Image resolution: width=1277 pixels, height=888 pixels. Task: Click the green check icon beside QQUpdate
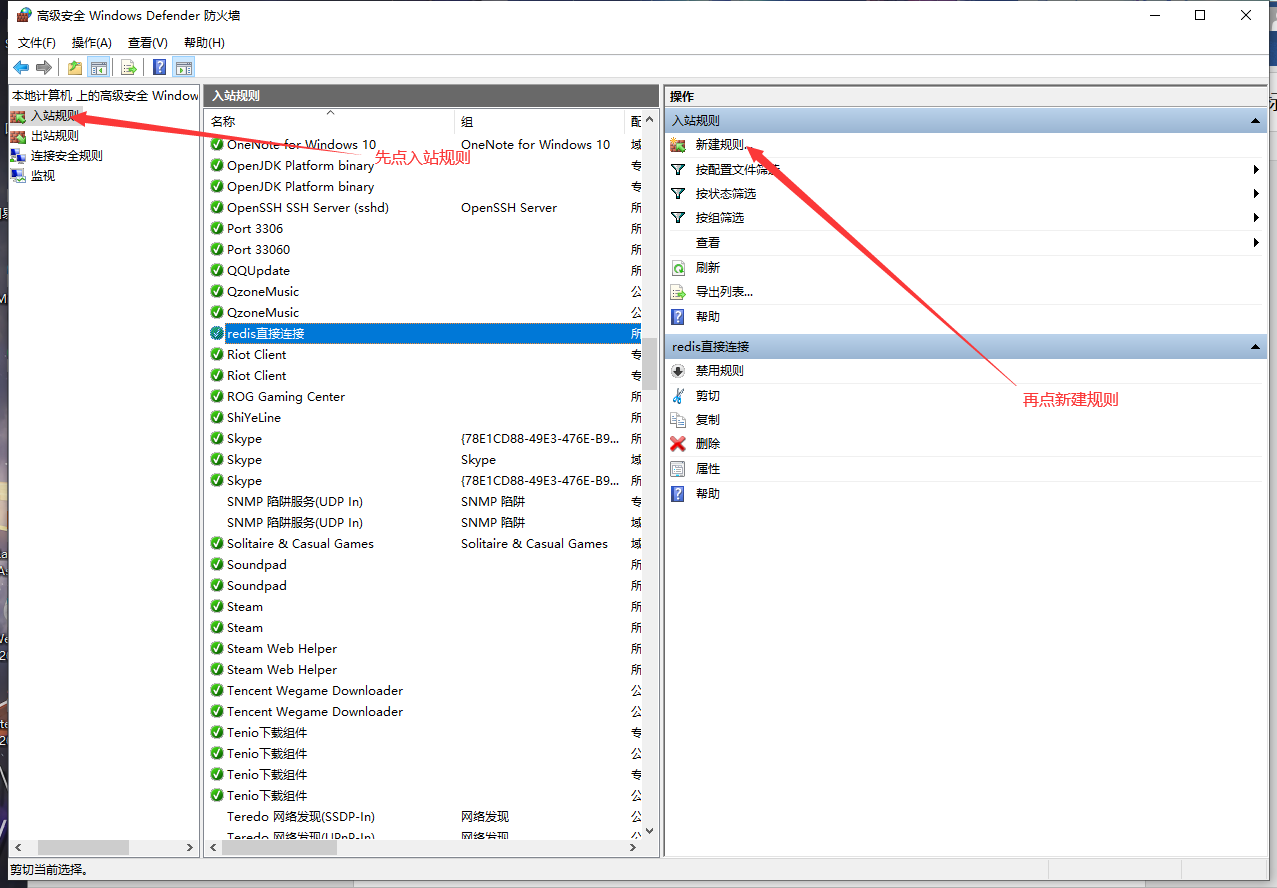[x=217, y=271]
